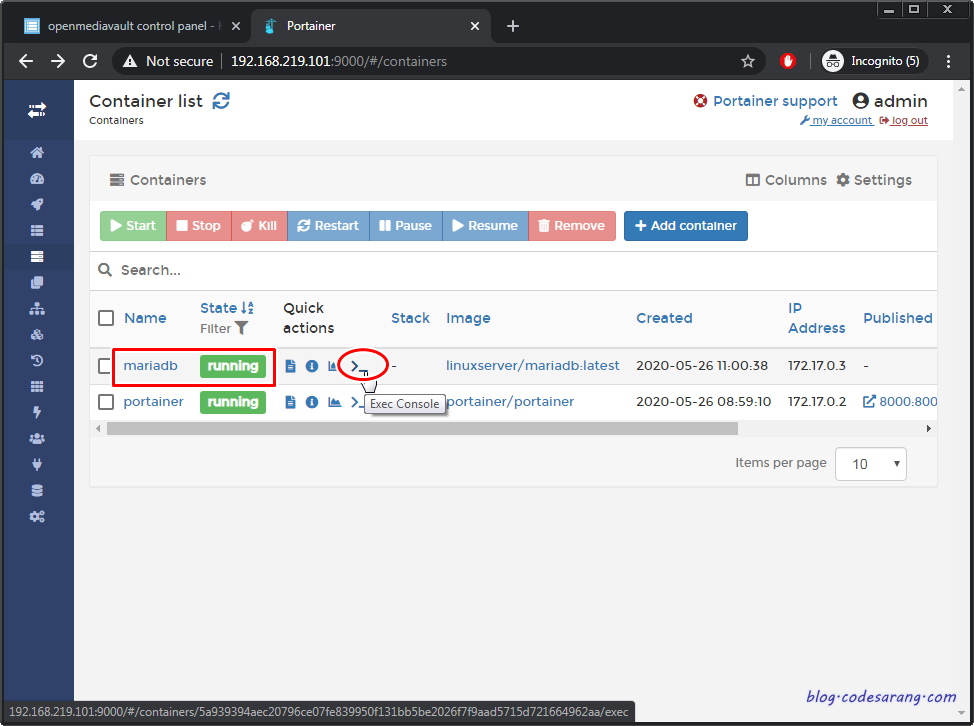
Task: Tick the select-all containers checkbox
Action: tap(106, 318)
